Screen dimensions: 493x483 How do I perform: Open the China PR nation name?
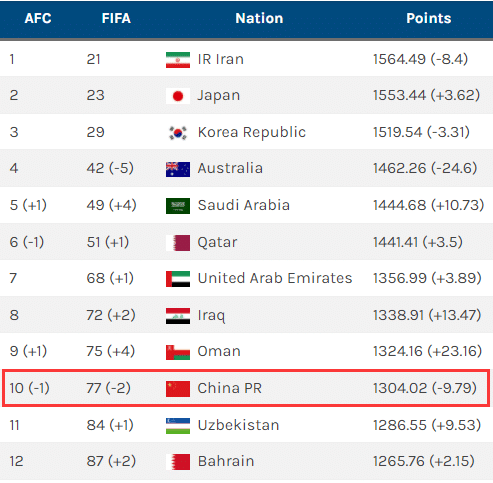tap(230, 388)
